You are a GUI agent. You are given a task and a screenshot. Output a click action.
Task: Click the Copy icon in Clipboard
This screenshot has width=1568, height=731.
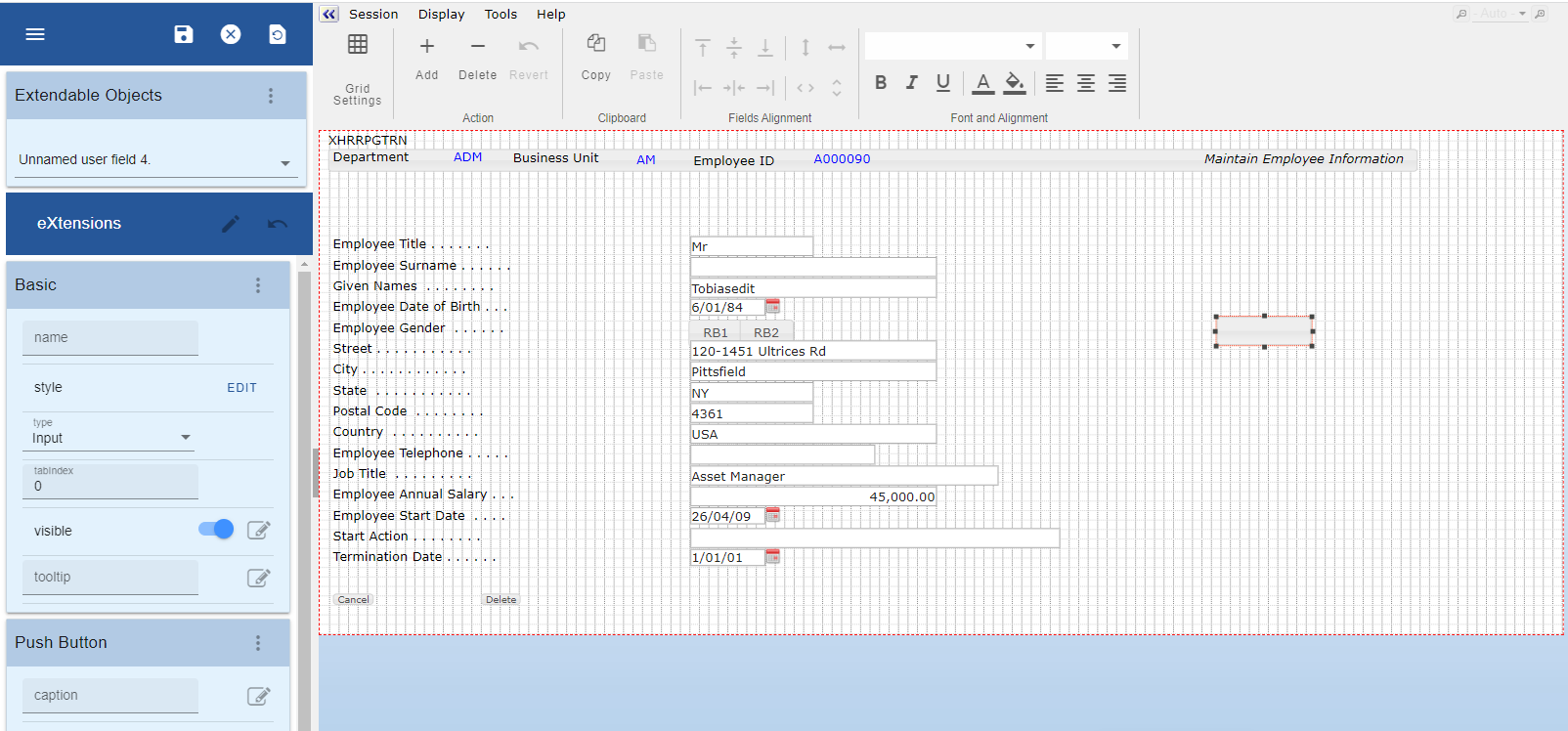[x=595, y=44]
